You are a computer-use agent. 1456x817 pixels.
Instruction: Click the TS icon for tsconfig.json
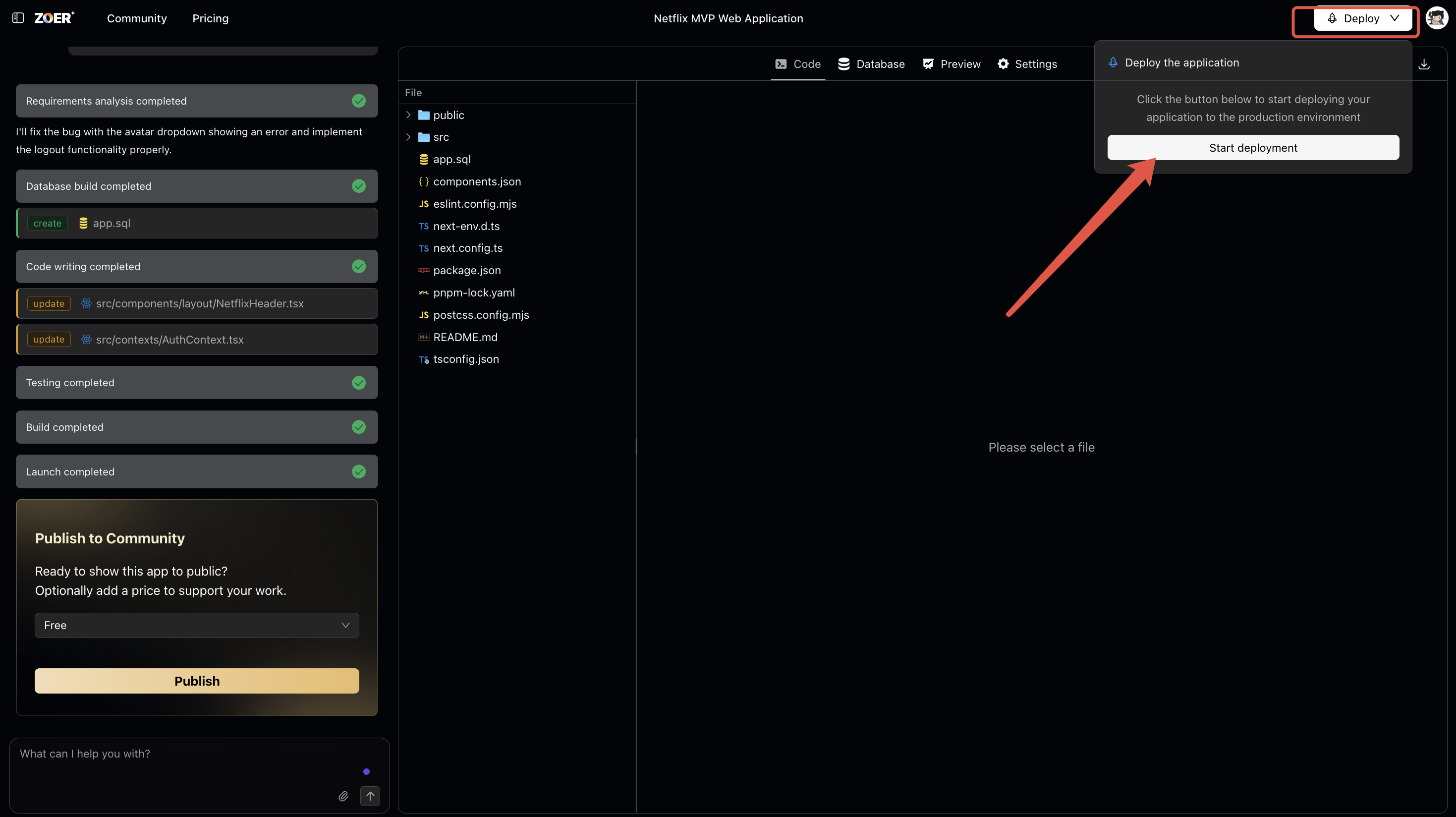pos(423,359)
